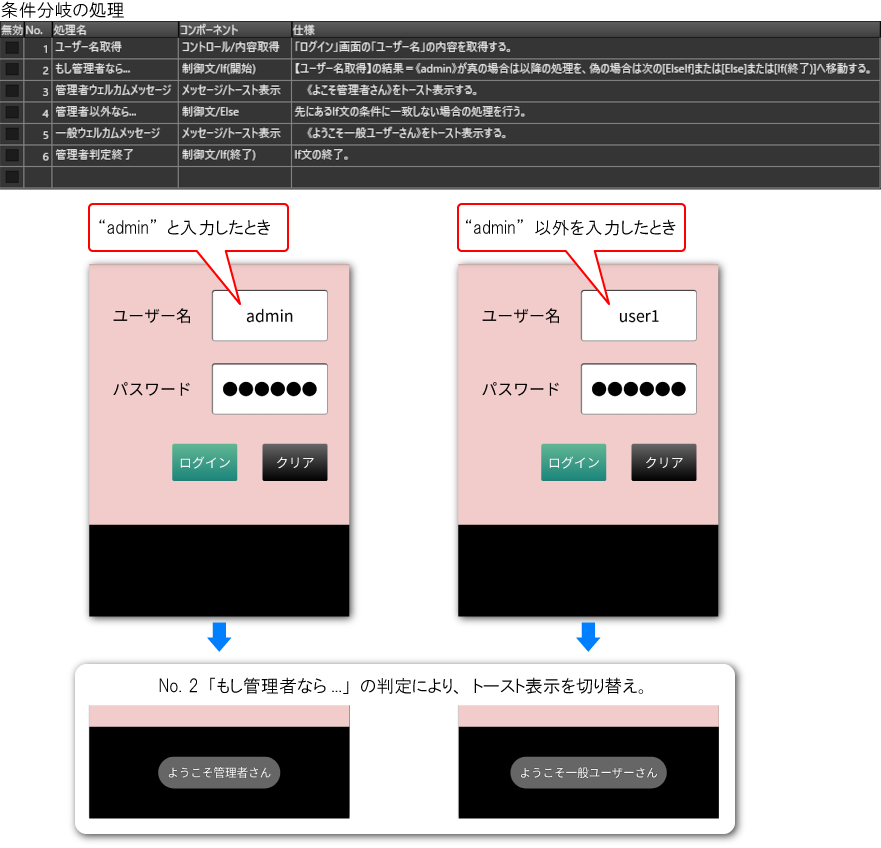Click the username field containing user1
Image resolution: width=881 pixels, height=848 pixels.
639,316
